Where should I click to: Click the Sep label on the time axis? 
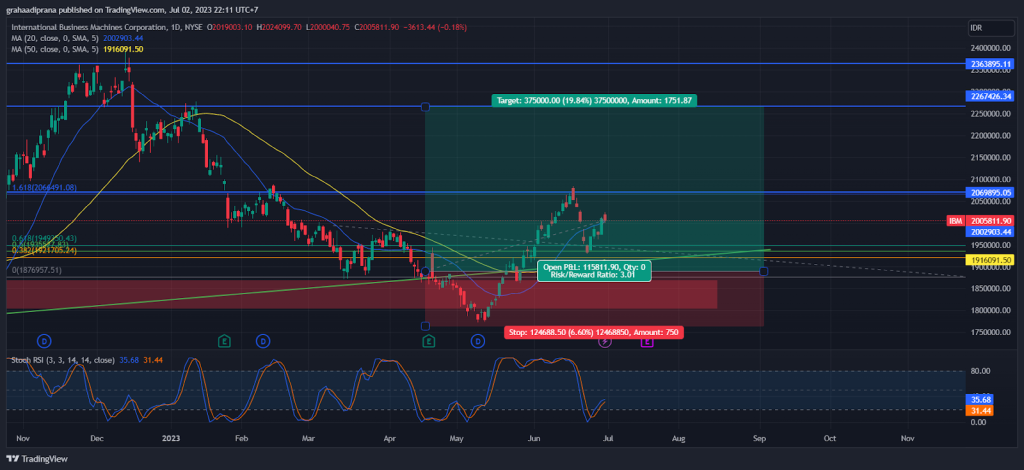[x=759, y=438]
